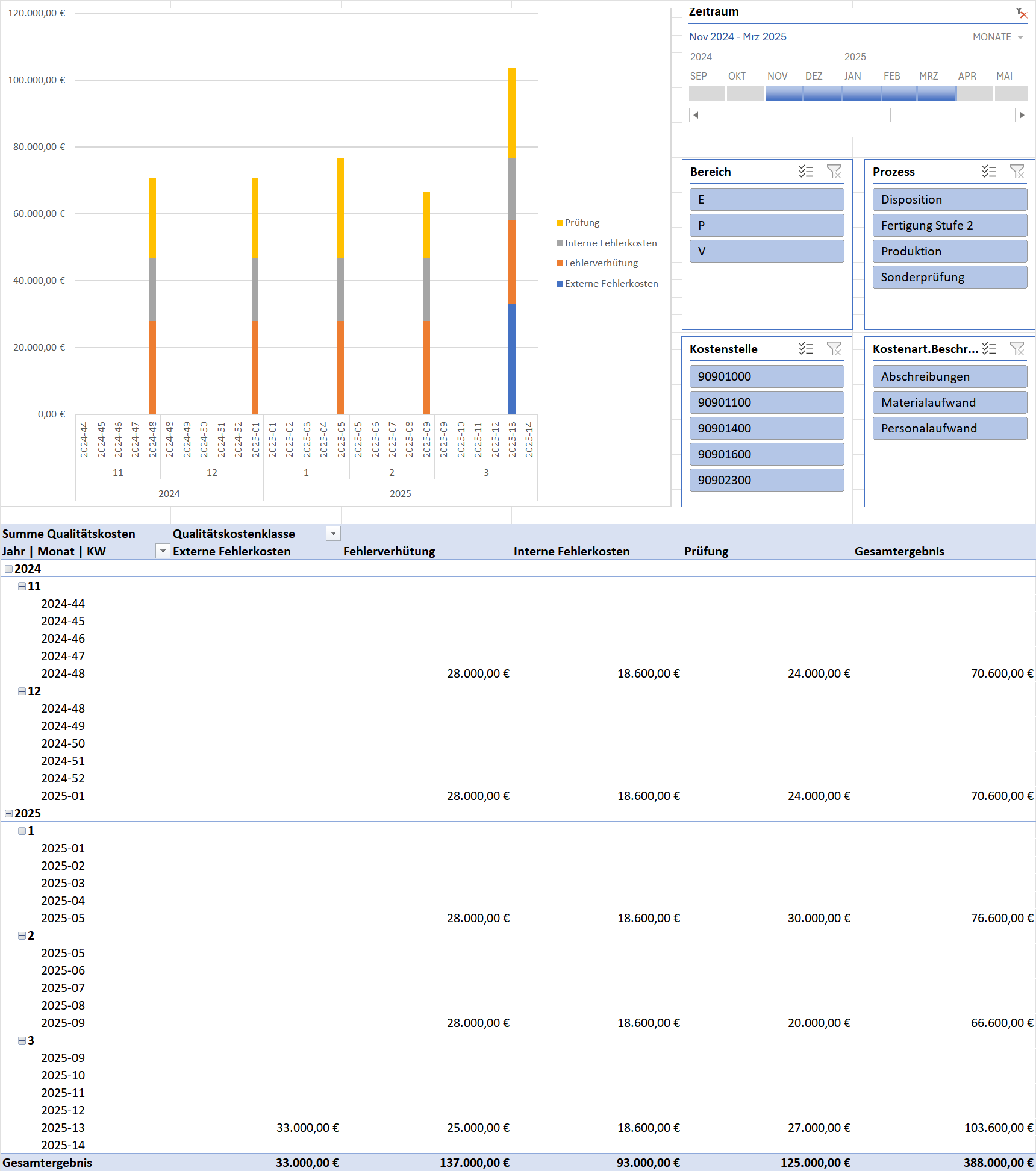The image size is (1036, 1171).
Task: Select the Gesamtergebnis column header
Action: click(x=899, y=551)
